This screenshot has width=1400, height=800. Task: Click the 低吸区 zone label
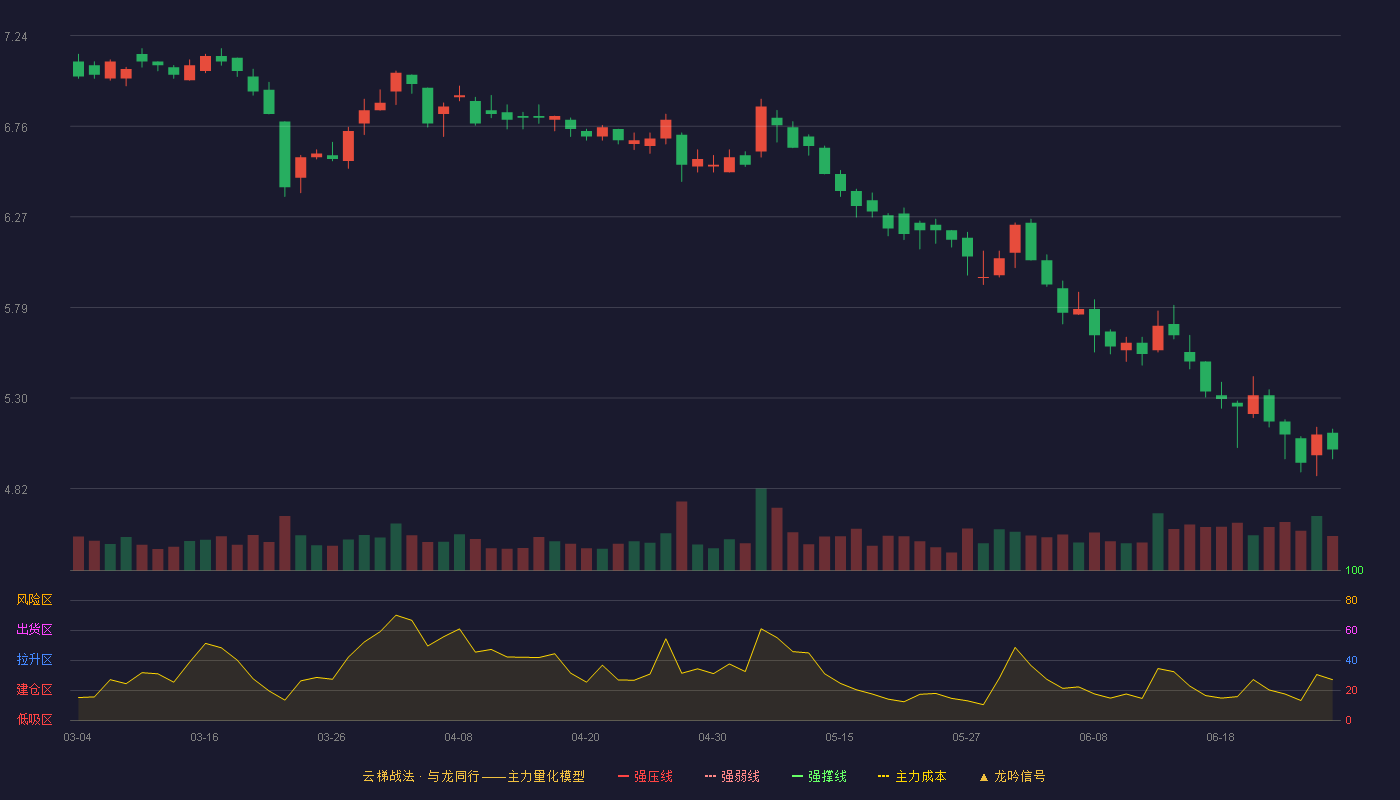34,719
